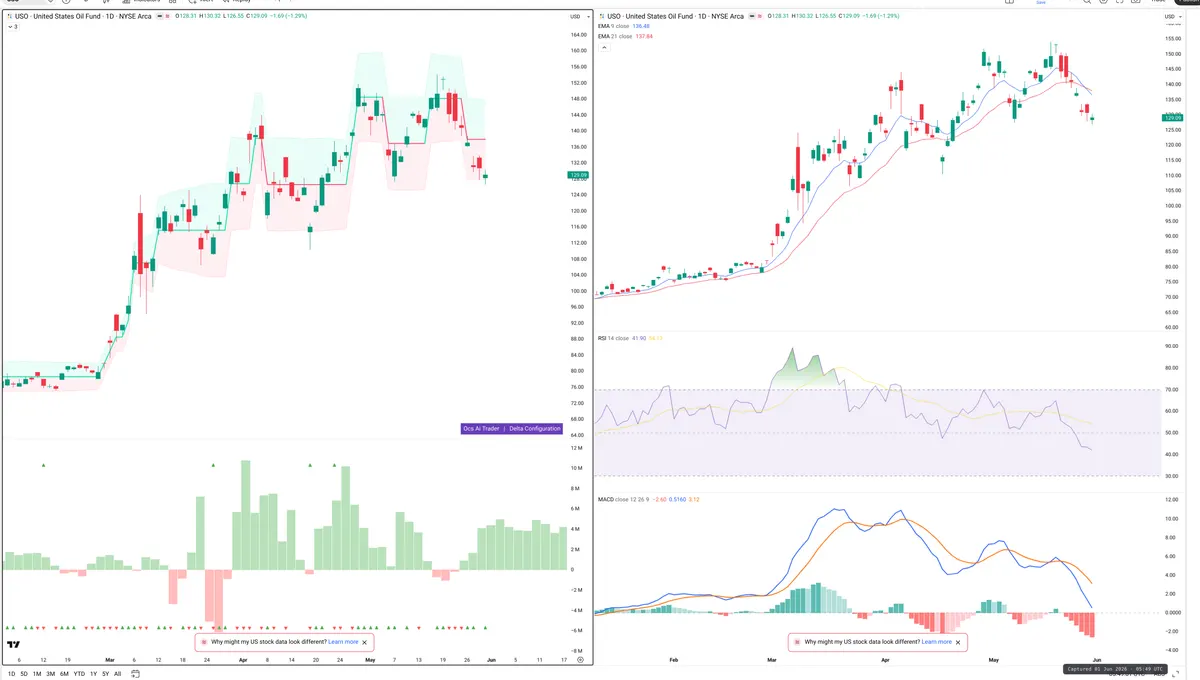
Task: Click the 164.00 price scale label on left chart
Action: pos(577,35)
